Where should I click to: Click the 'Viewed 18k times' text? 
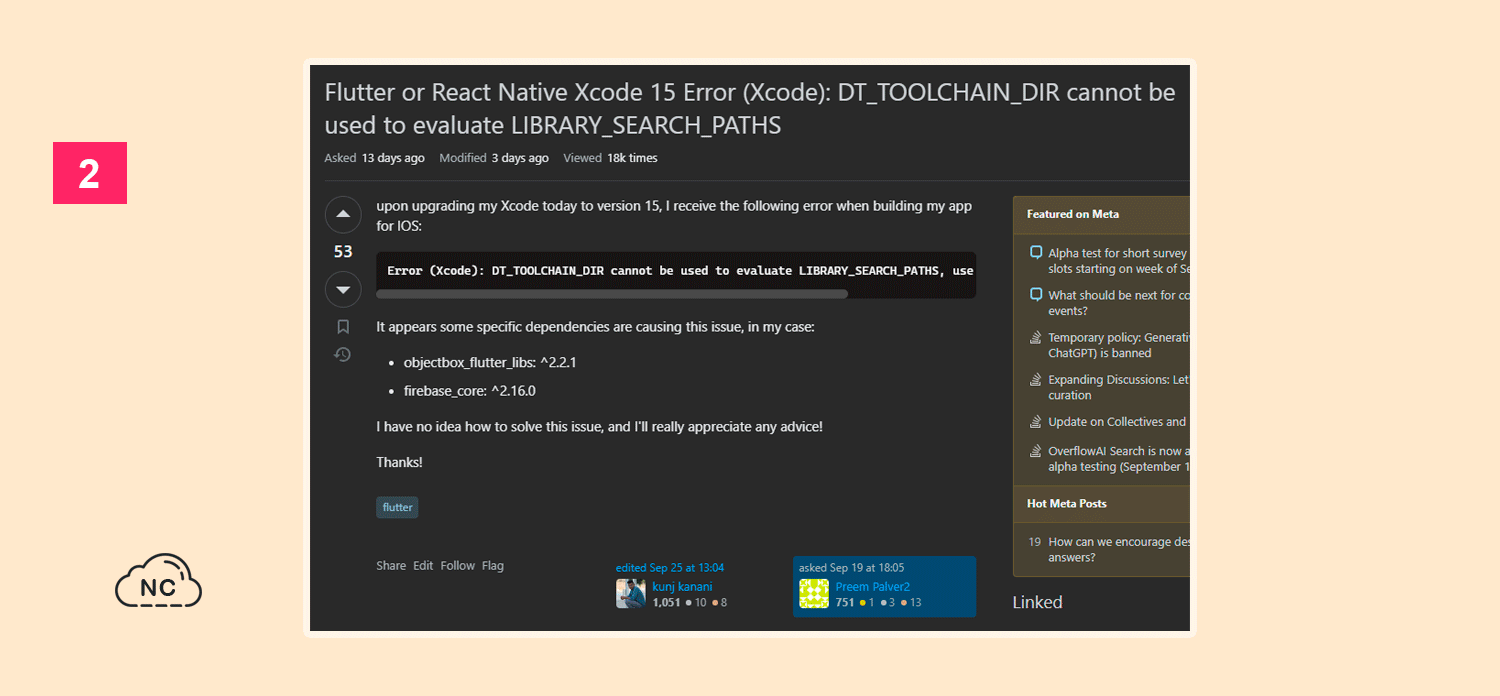[x=610, y=158]
